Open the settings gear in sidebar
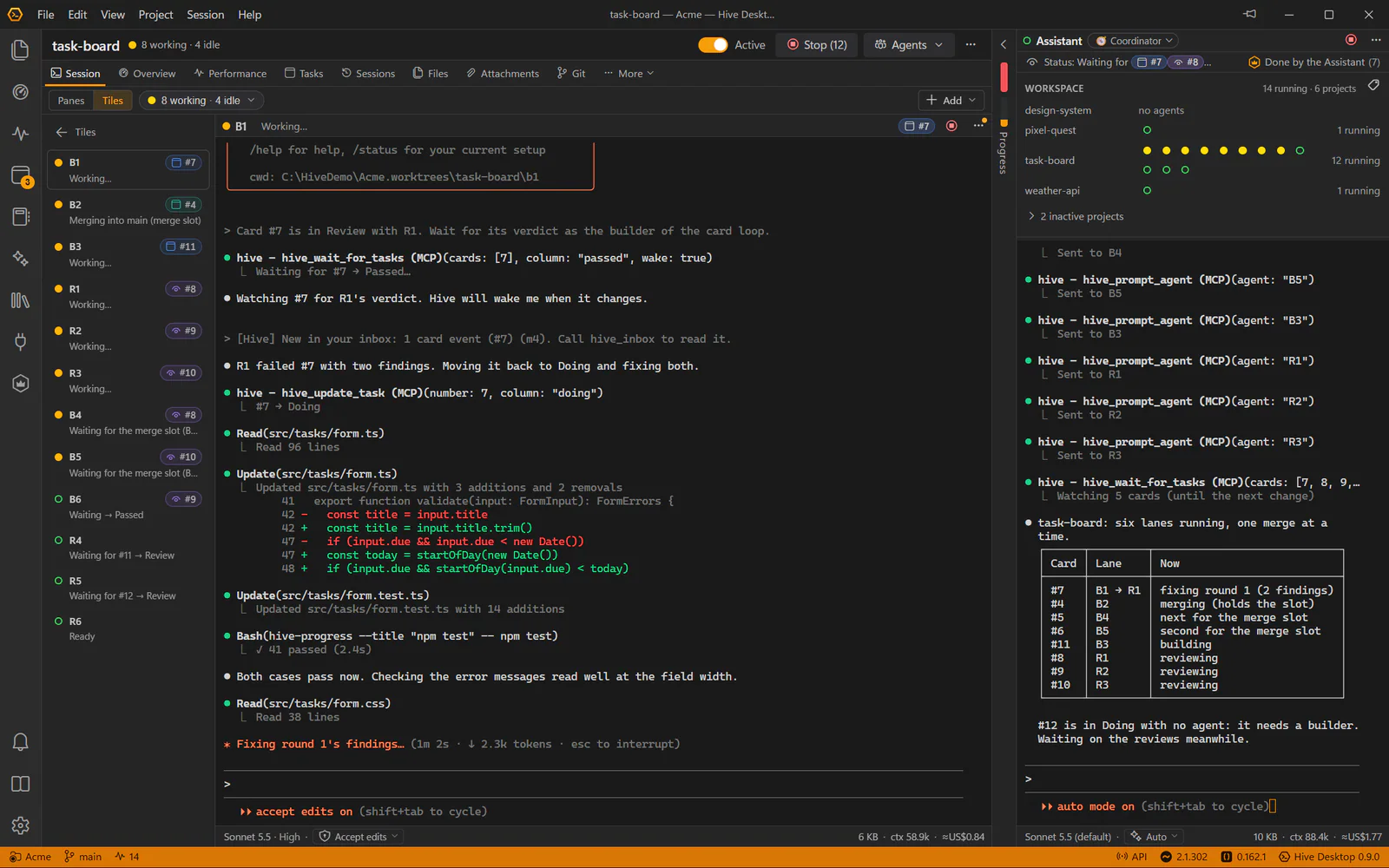 click(x=20, y=825)
